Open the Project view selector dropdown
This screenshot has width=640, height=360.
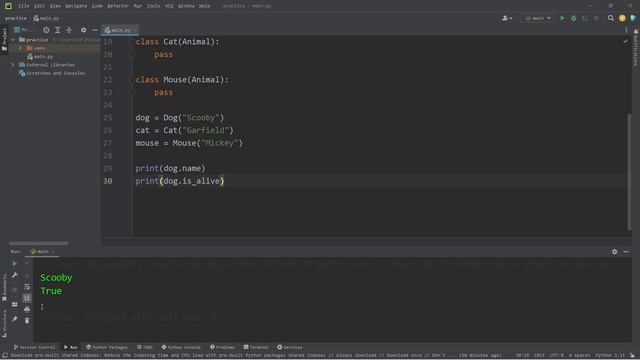[24, 30]
